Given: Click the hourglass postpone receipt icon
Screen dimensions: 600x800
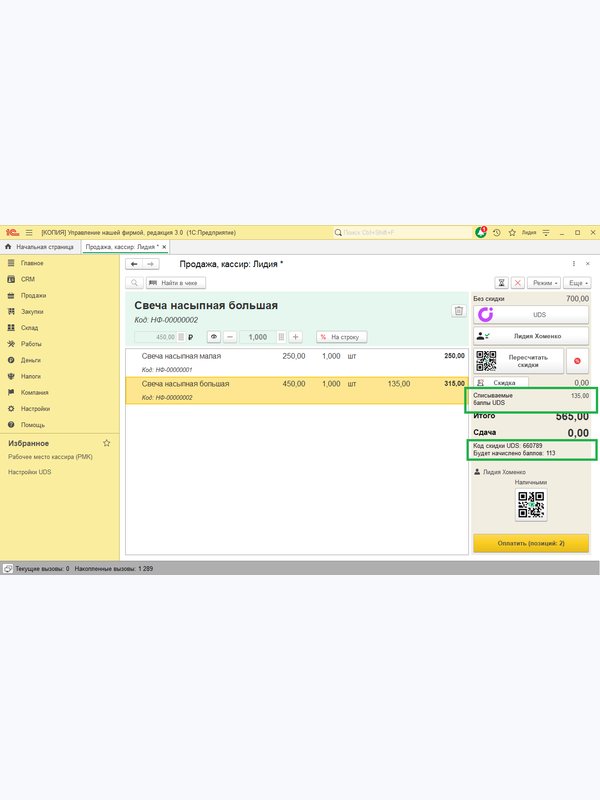Looking at the screenshot, I should (501, 283).
